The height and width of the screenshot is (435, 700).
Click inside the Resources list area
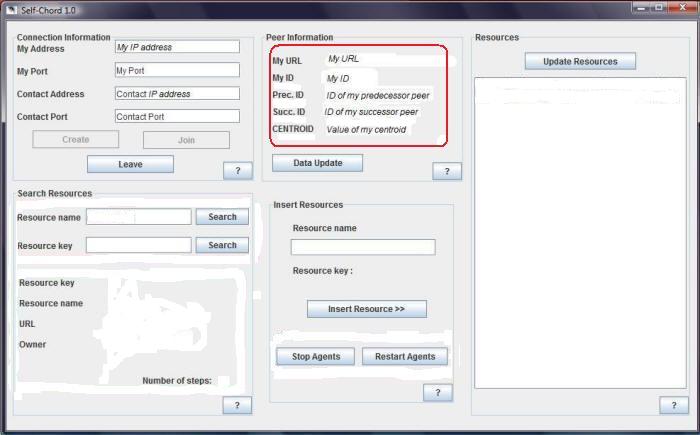click(580, 240)
